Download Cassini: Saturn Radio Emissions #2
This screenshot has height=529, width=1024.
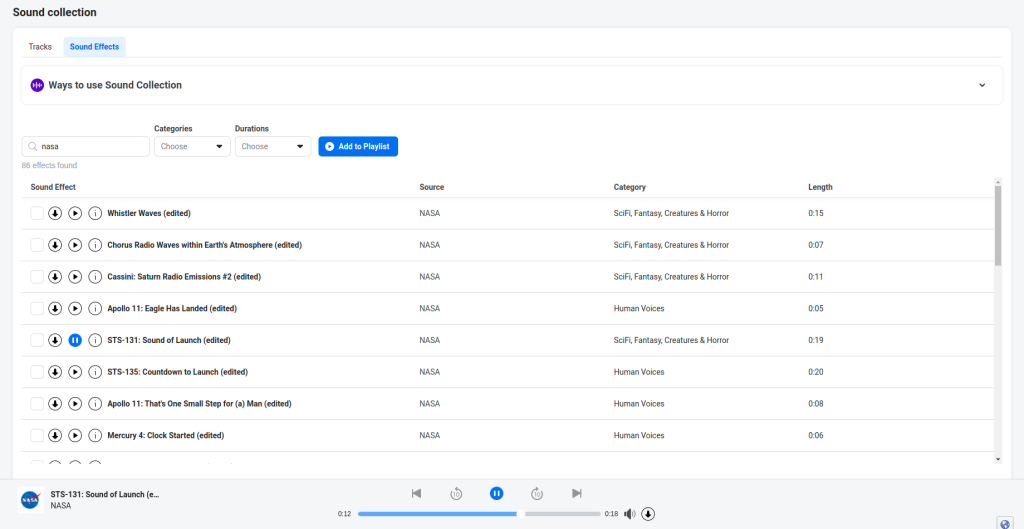[x=56, y=276]
